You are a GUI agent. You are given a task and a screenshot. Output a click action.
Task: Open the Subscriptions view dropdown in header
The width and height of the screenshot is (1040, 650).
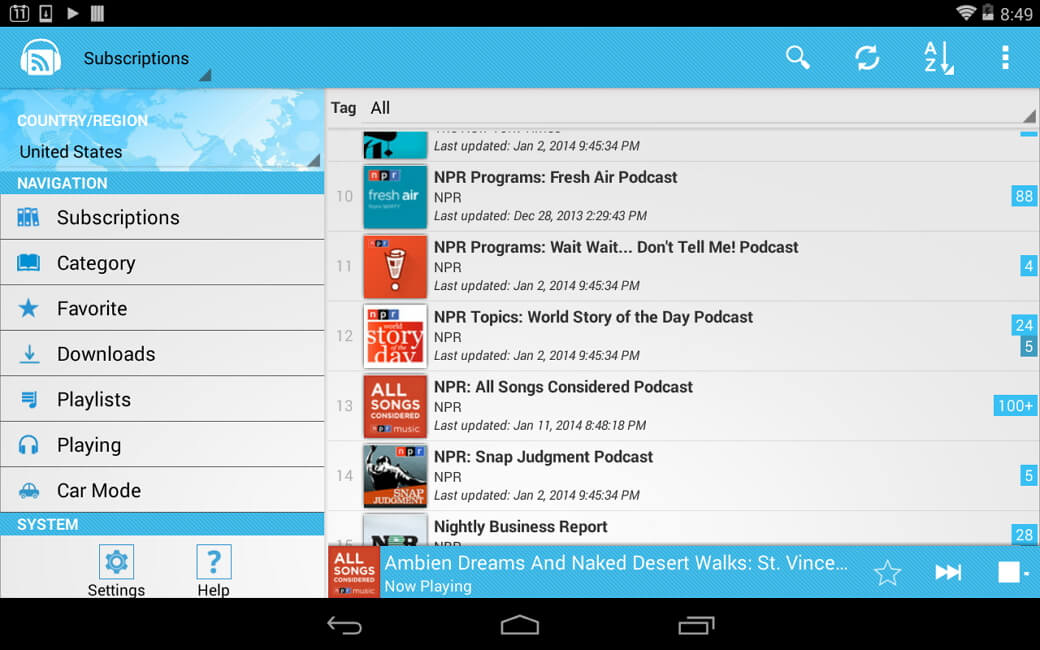pos(145,59)
